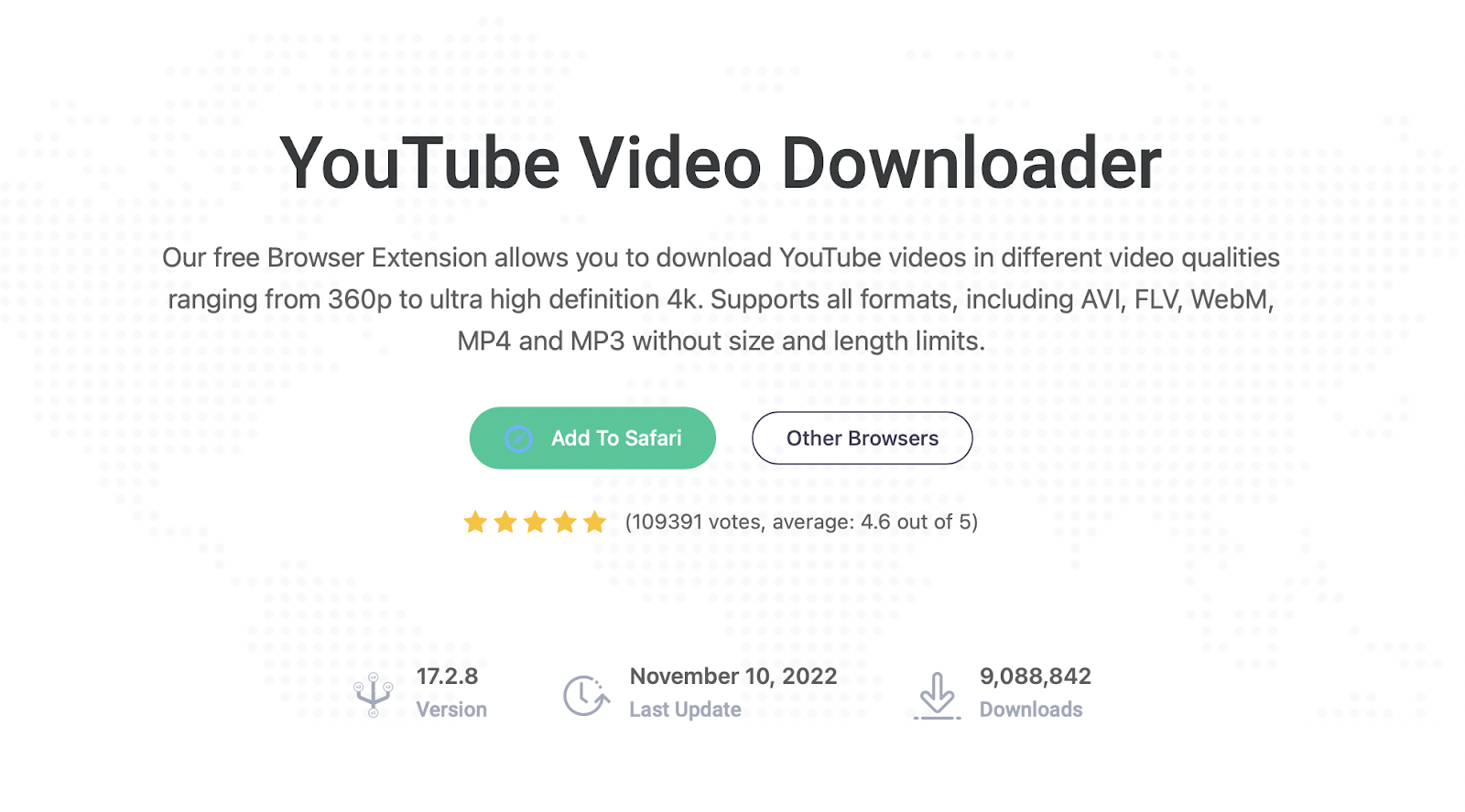Select the fourth rating star

565,522
